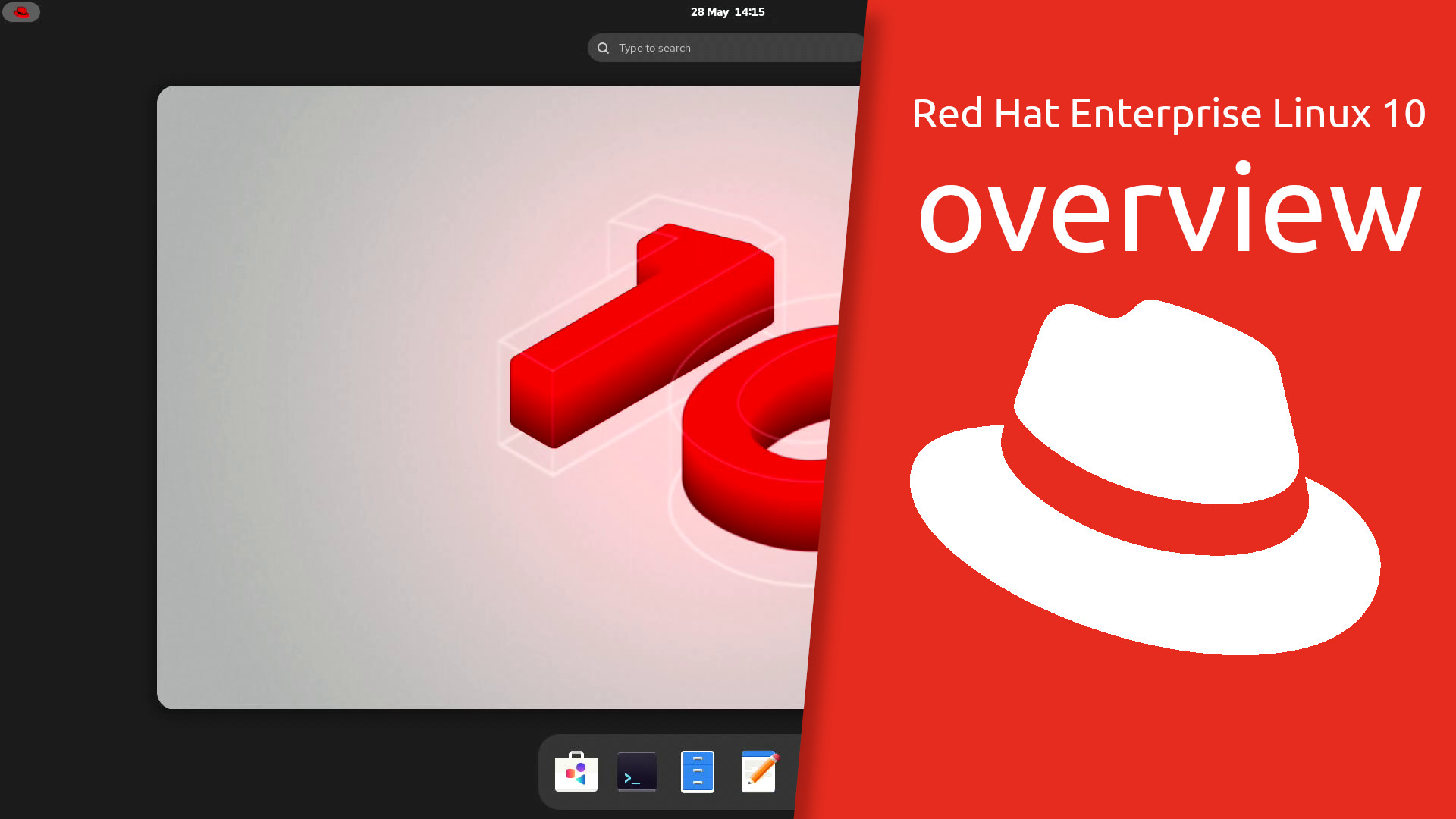Viewport: 1456px width, 819px height.
Task: Click the large "overview" heading text
Action: (x=1168, y=212)
